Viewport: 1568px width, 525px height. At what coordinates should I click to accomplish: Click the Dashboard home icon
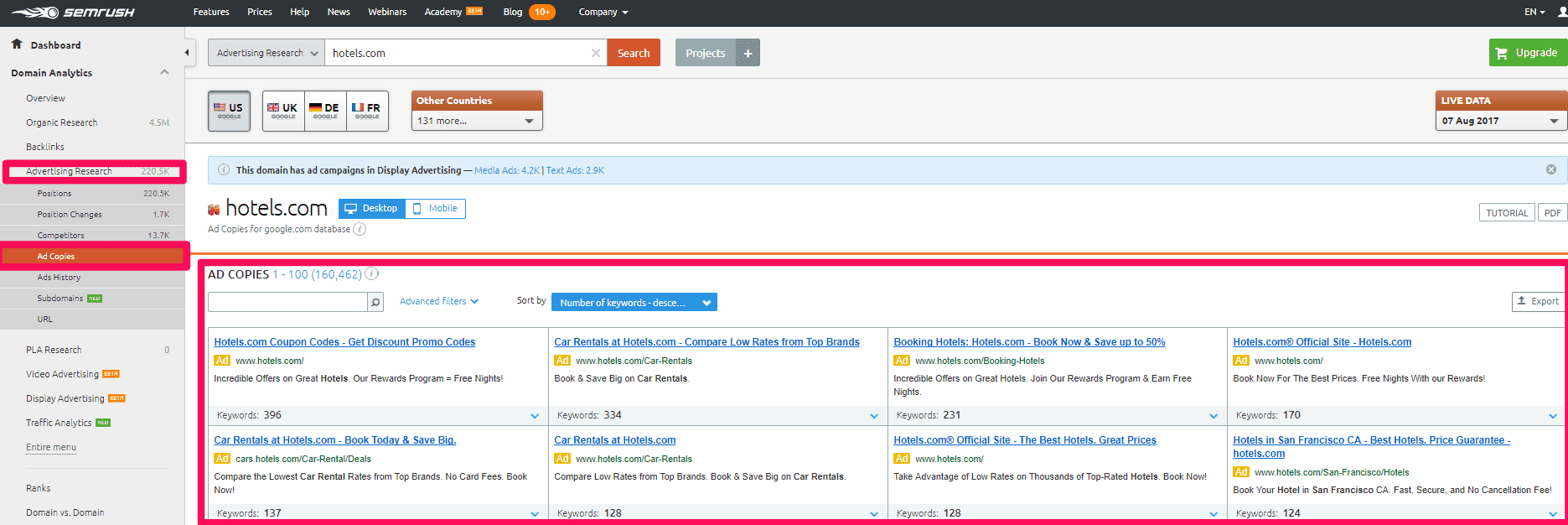pos(16,44)
